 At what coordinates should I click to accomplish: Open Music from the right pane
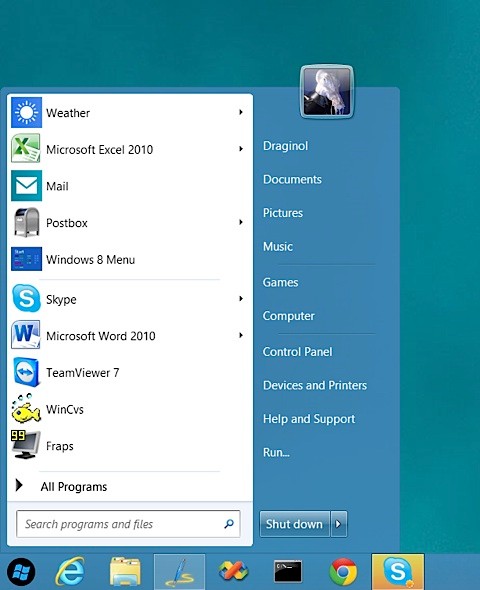(278, 247)
